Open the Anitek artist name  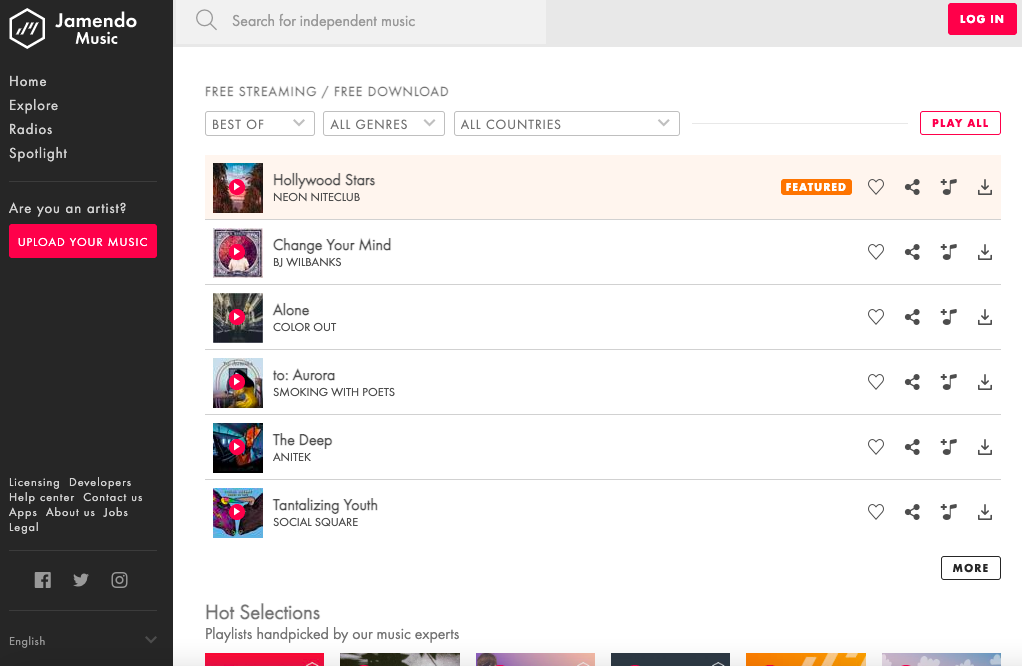coord(291,457)
